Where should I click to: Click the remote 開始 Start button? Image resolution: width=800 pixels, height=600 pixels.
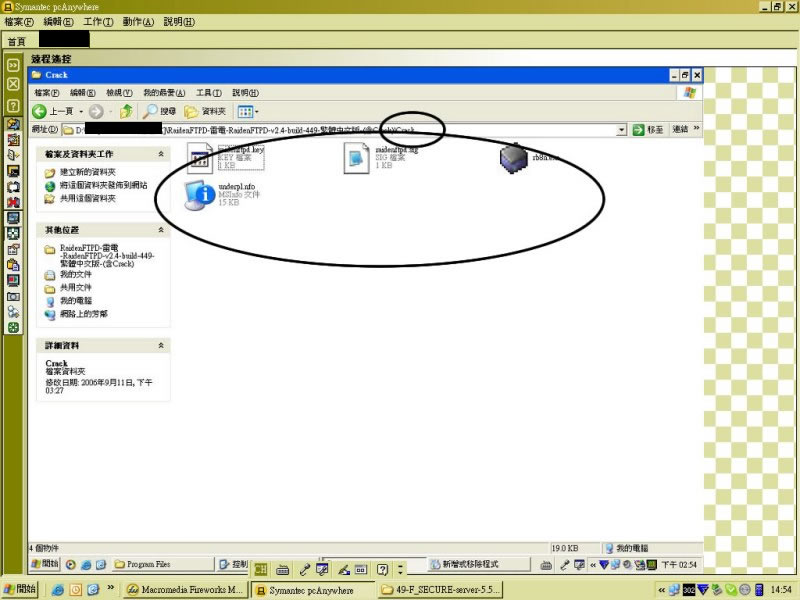(45, 564)
